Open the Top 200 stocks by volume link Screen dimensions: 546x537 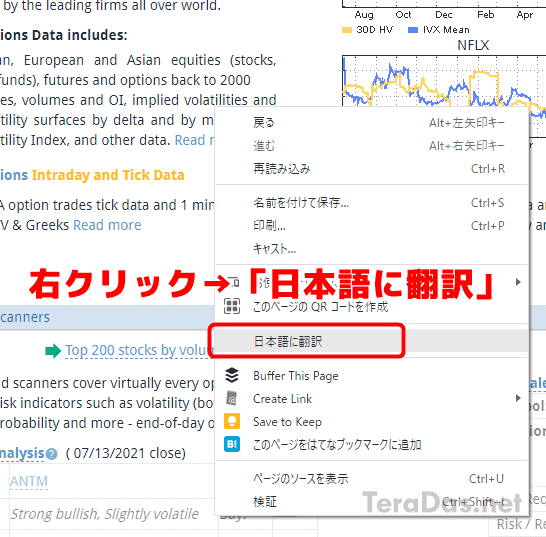pyautogui.click(x=140, y=350)
